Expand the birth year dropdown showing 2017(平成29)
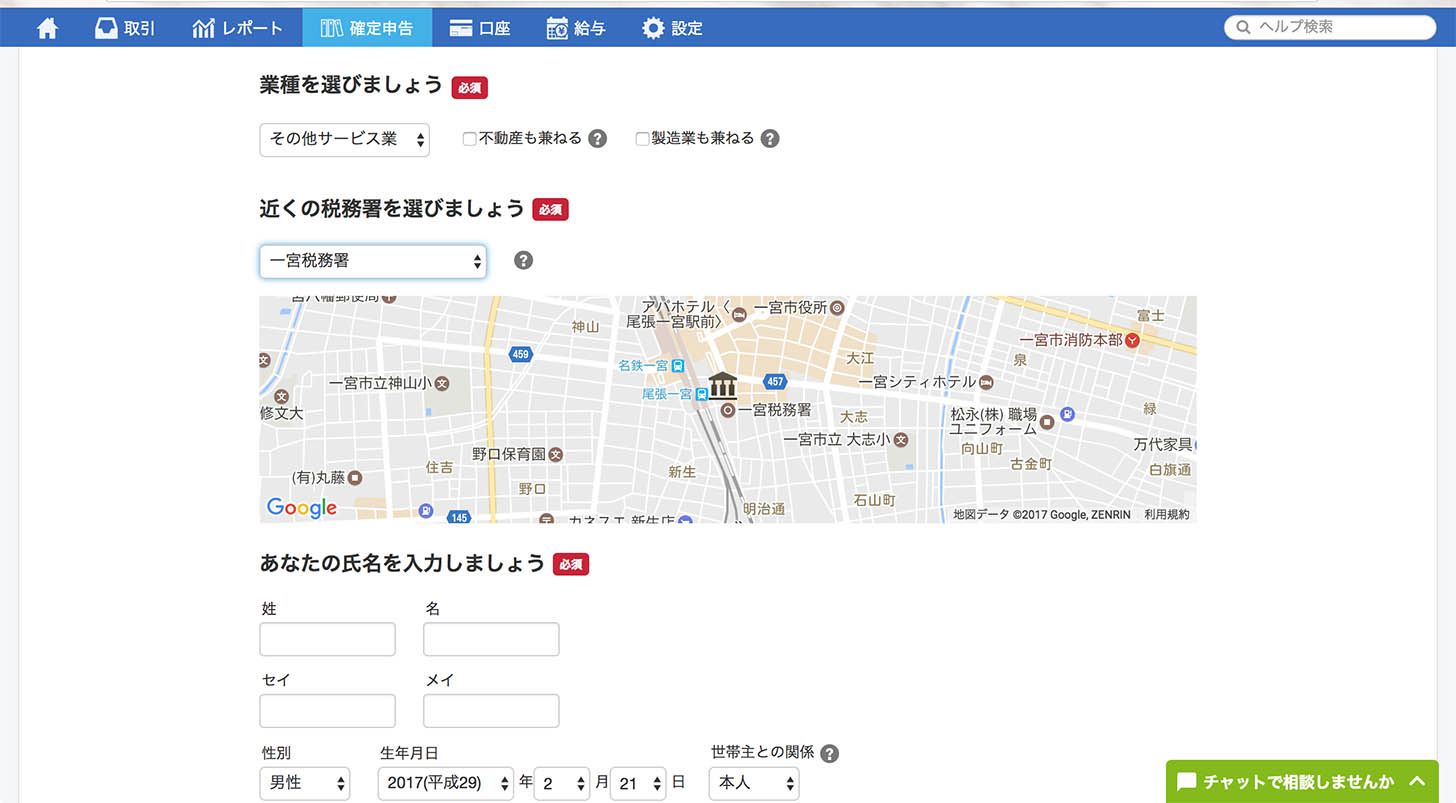Viewport: 1456px width, 803px height. click(445, 784)
